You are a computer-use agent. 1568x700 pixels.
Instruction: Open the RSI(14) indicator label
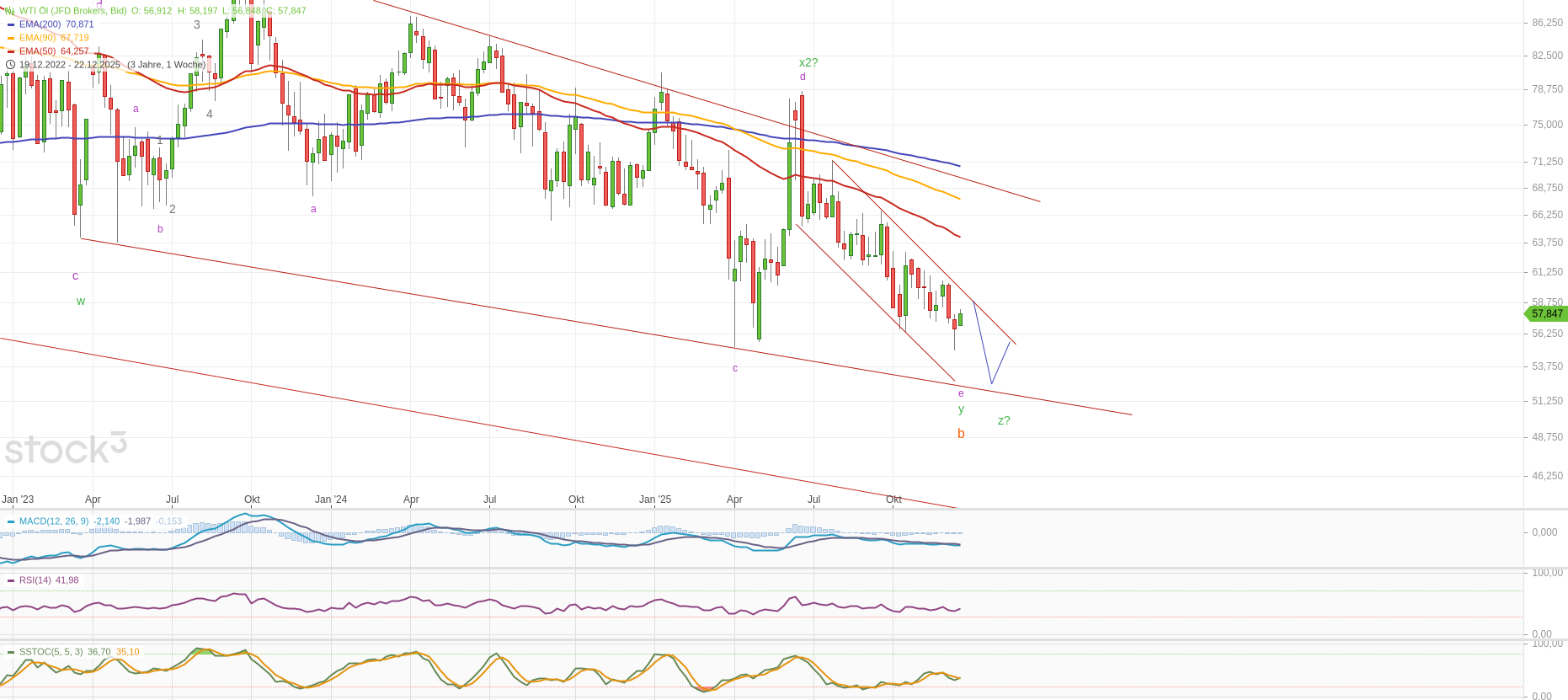[35, 580]
